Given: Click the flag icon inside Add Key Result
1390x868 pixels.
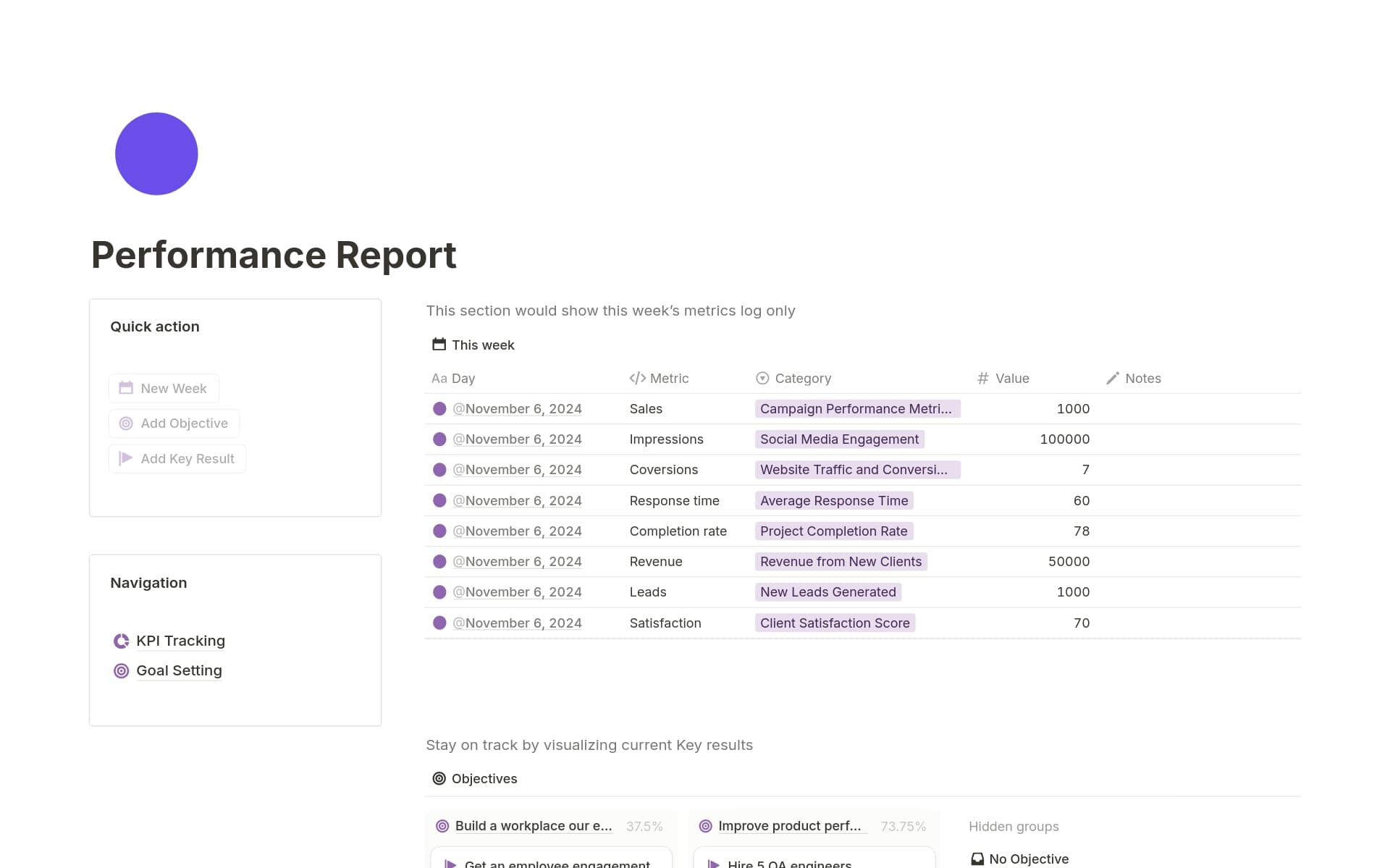Looking at the screenshot, I should 125,458.
